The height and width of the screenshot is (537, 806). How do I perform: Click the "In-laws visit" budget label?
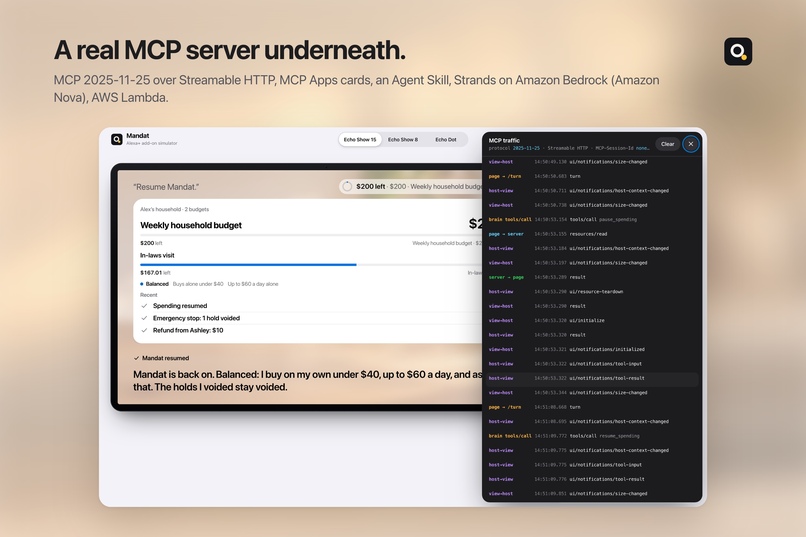(157, 255)
